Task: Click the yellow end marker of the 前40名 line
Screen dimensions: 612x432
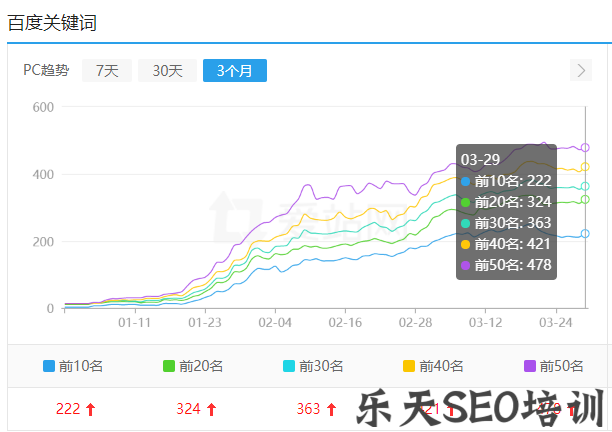Action: (x=585, y=167)
